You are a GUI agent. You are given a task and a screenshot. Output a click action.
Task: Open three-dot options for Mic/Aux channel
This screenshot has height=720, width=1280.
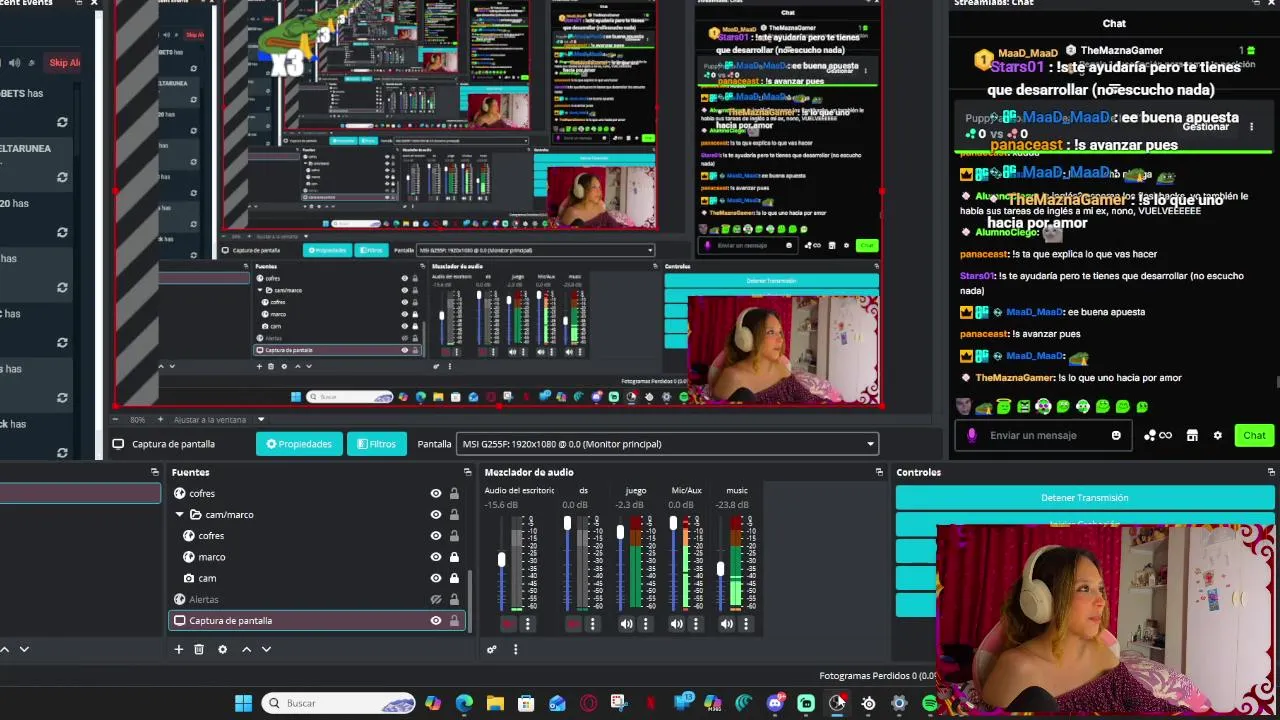point(695,624)
